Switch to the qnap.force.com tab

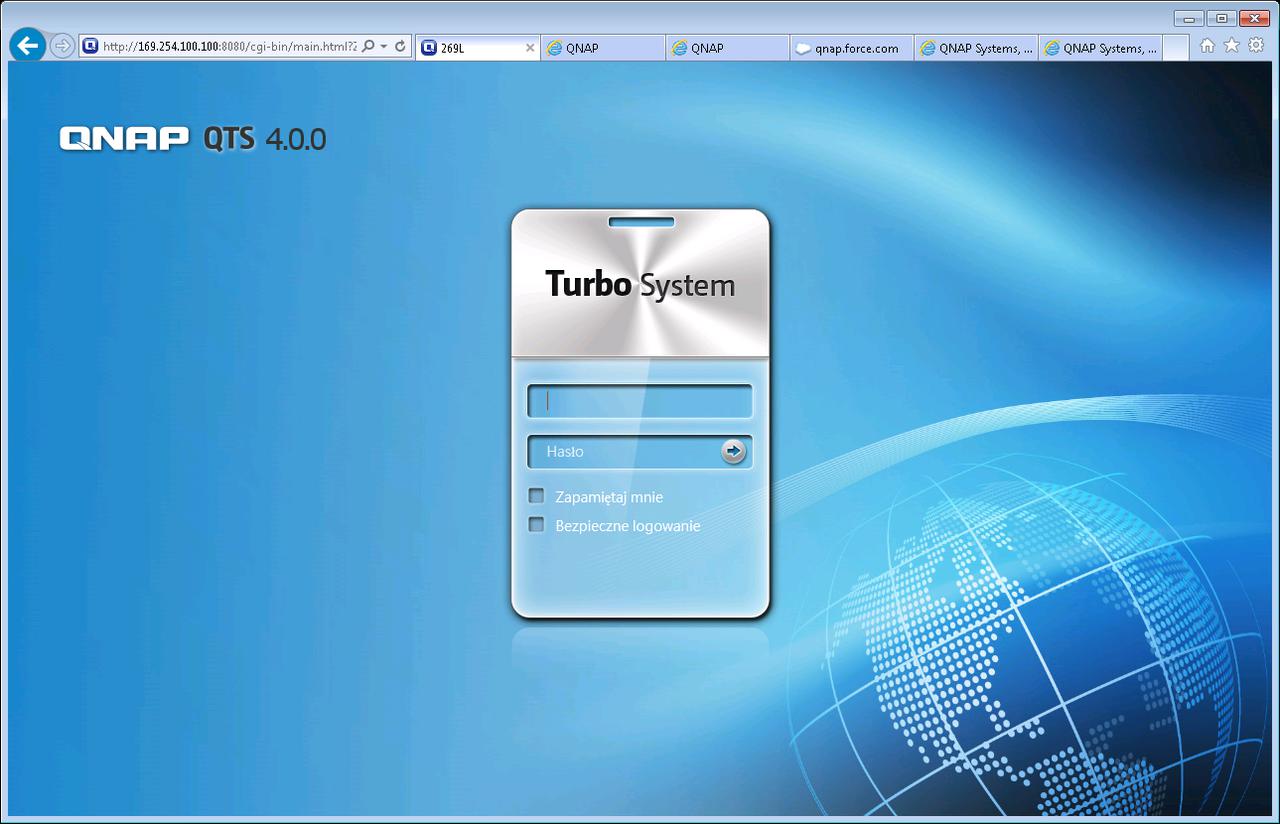point(851,48)
